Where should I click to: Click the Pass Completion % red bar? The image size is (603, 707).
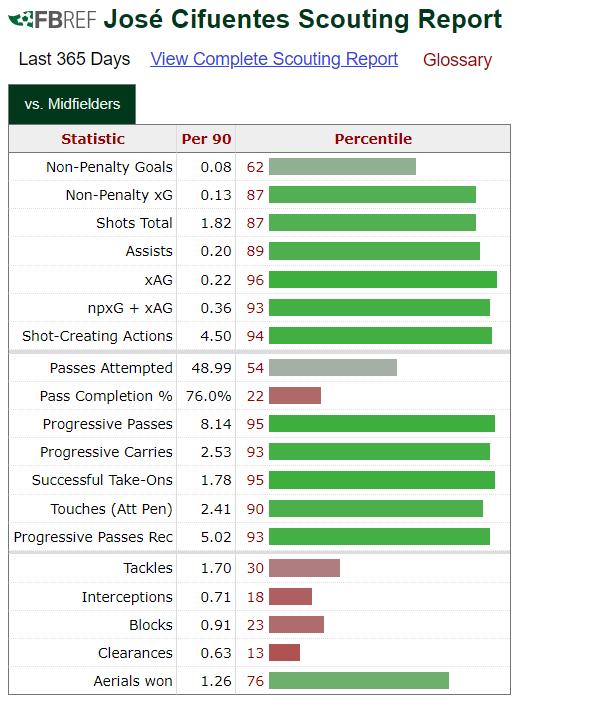[295, 396]
